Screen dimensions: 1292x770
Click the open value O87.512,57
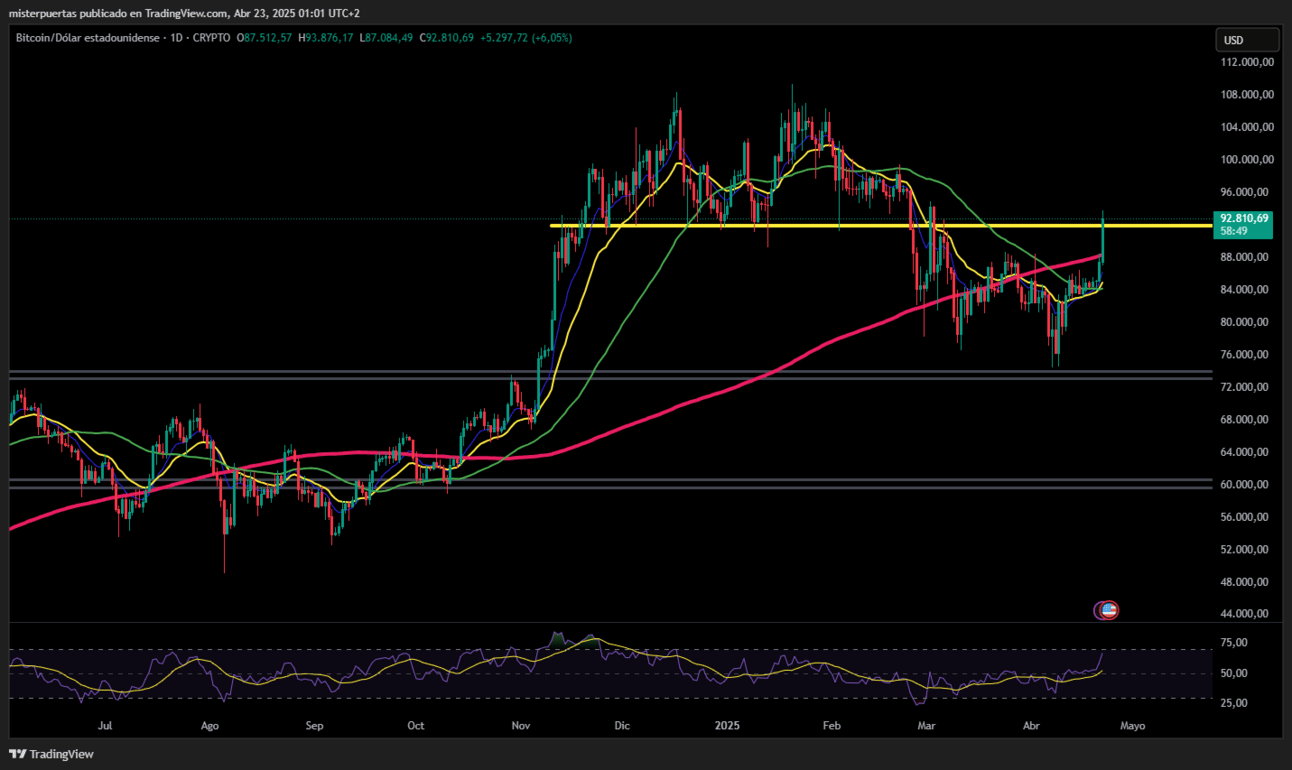point(264,38)
